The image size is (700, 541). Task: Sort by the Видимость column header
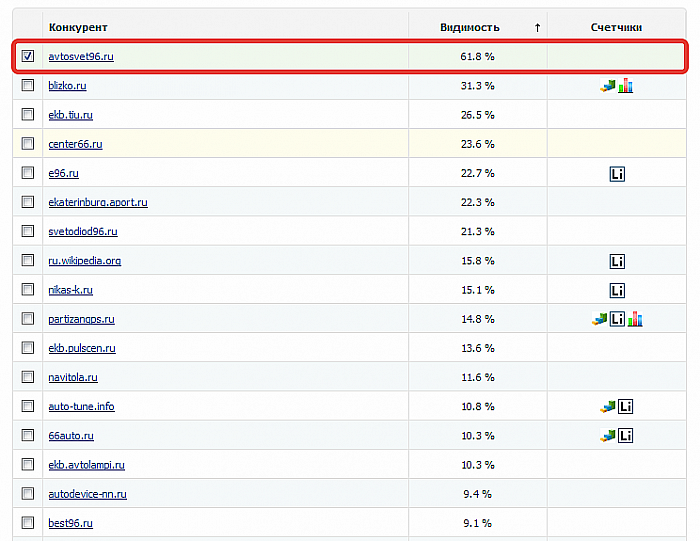tap(470, 27)
